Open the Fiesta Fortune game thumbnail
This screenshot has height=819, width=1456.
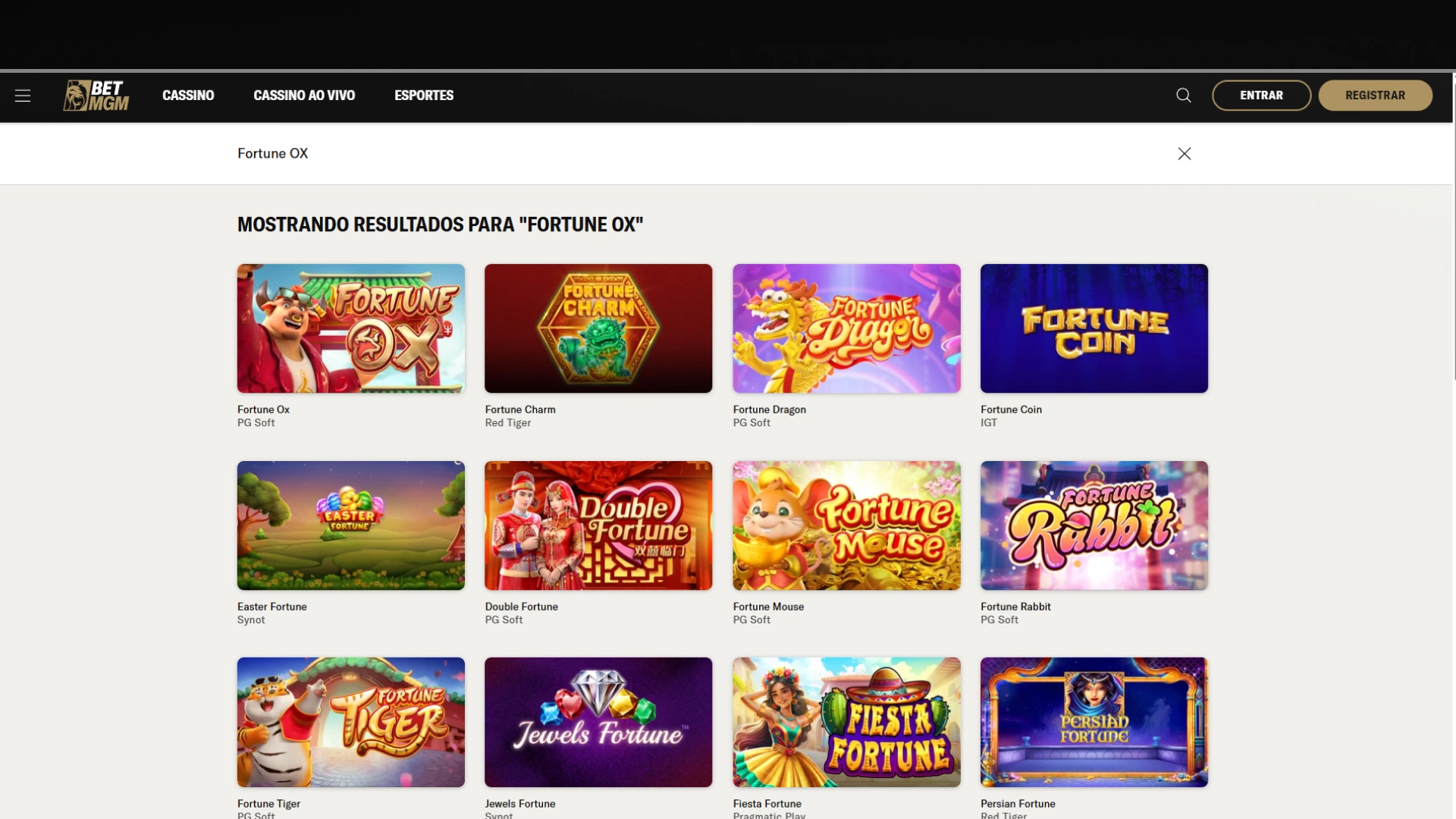(846, 722)
